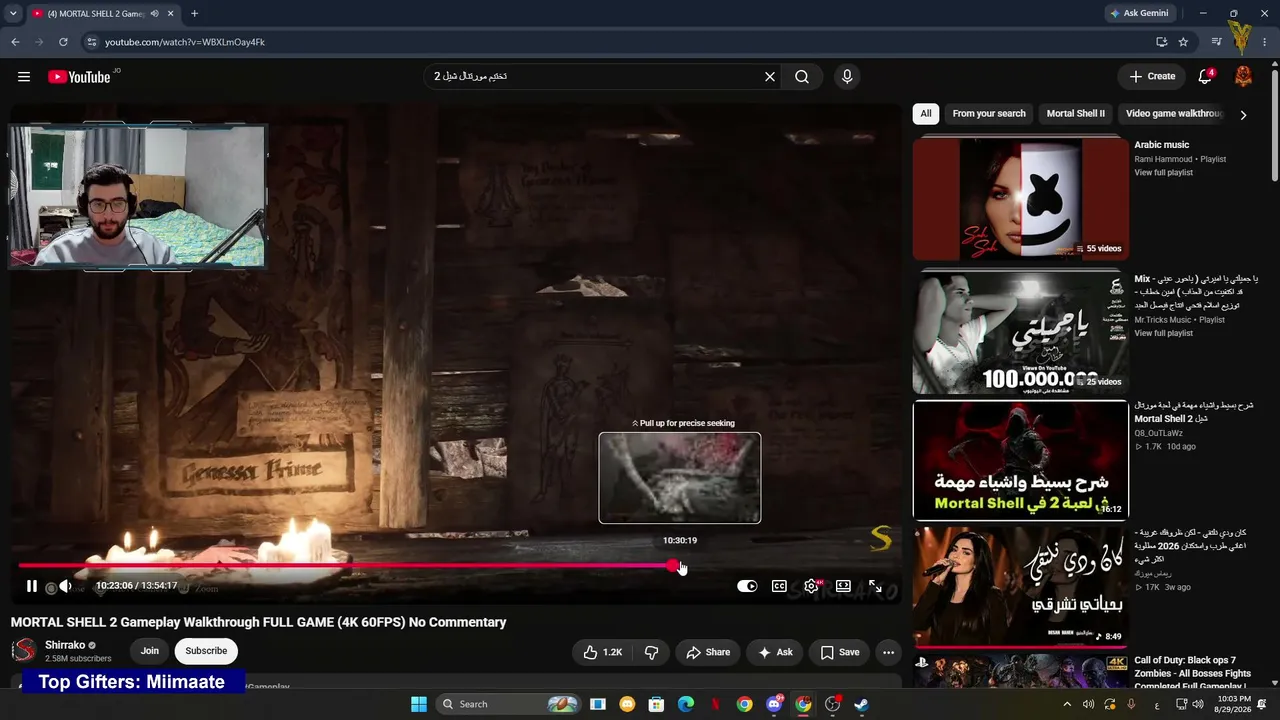Select the Mortal Shell II chip
Image resolution: width=1280 pixels, height=720 pixels.
pos(1076,114)
